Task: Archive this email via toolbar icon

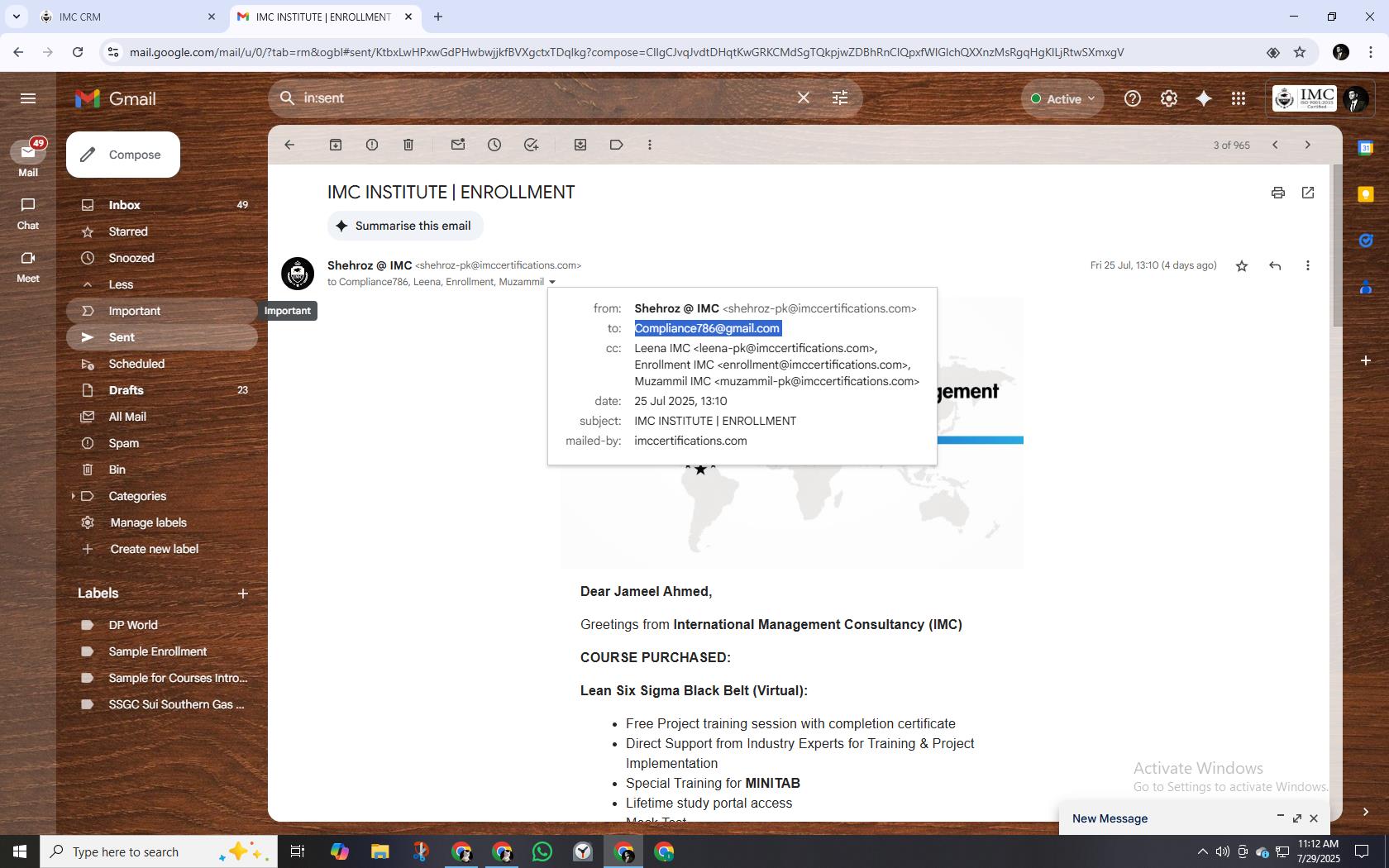Action: 336,145
